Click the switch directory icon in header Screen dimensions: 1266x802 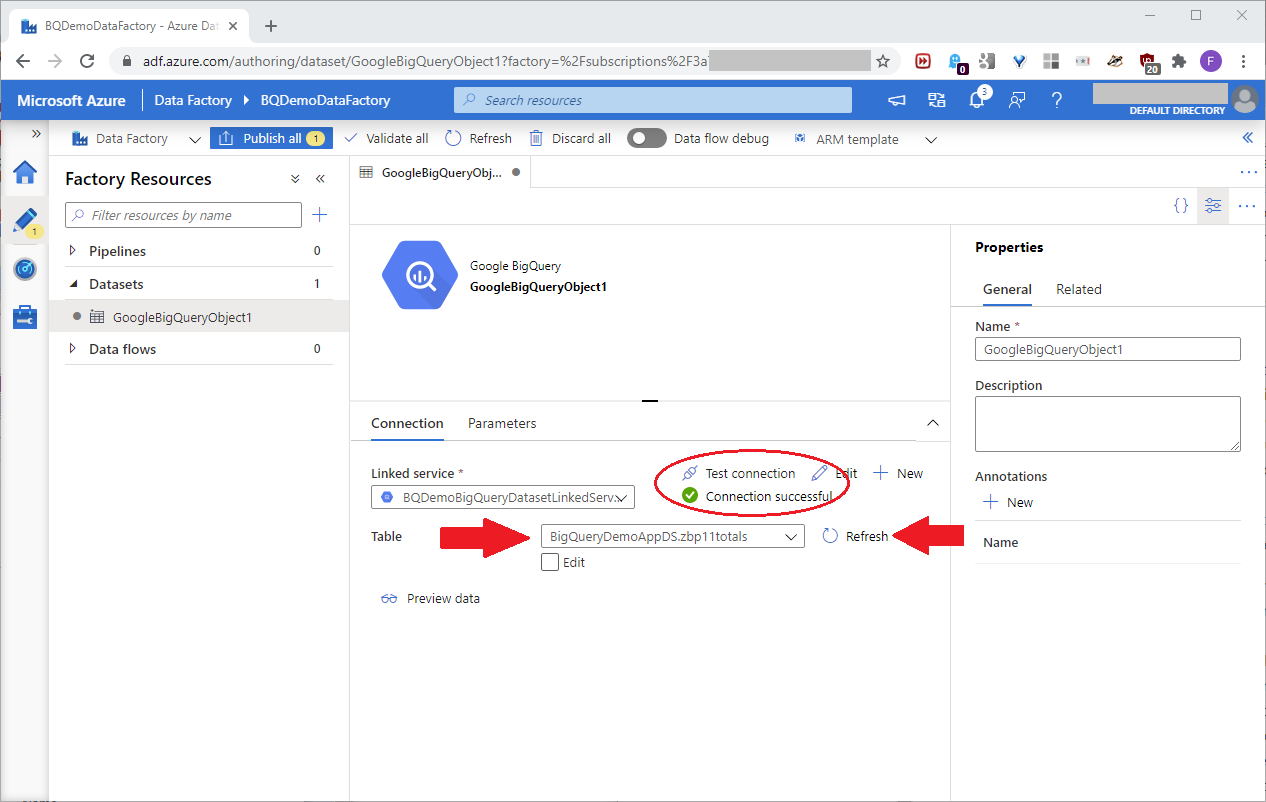coord(937,100)
